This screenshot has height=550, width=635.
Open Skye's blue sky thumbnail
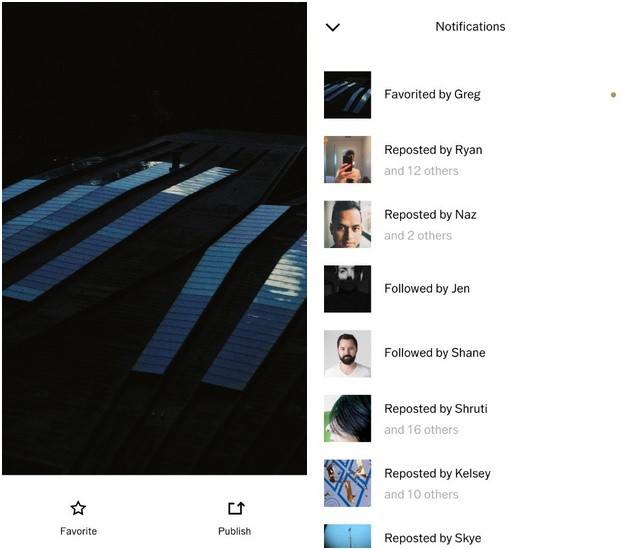347,536
